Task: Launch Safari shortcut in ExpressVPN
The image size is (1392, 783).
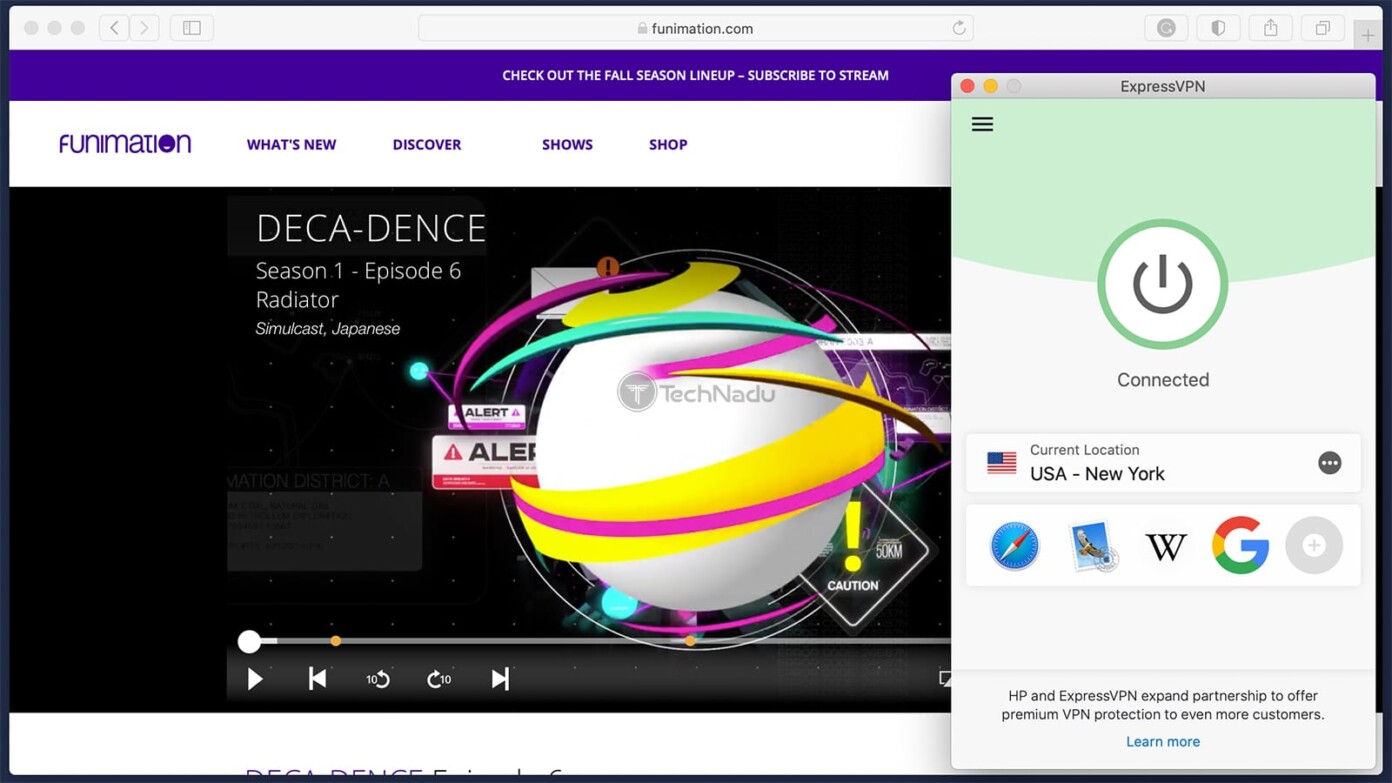Action: point(1014,546)
